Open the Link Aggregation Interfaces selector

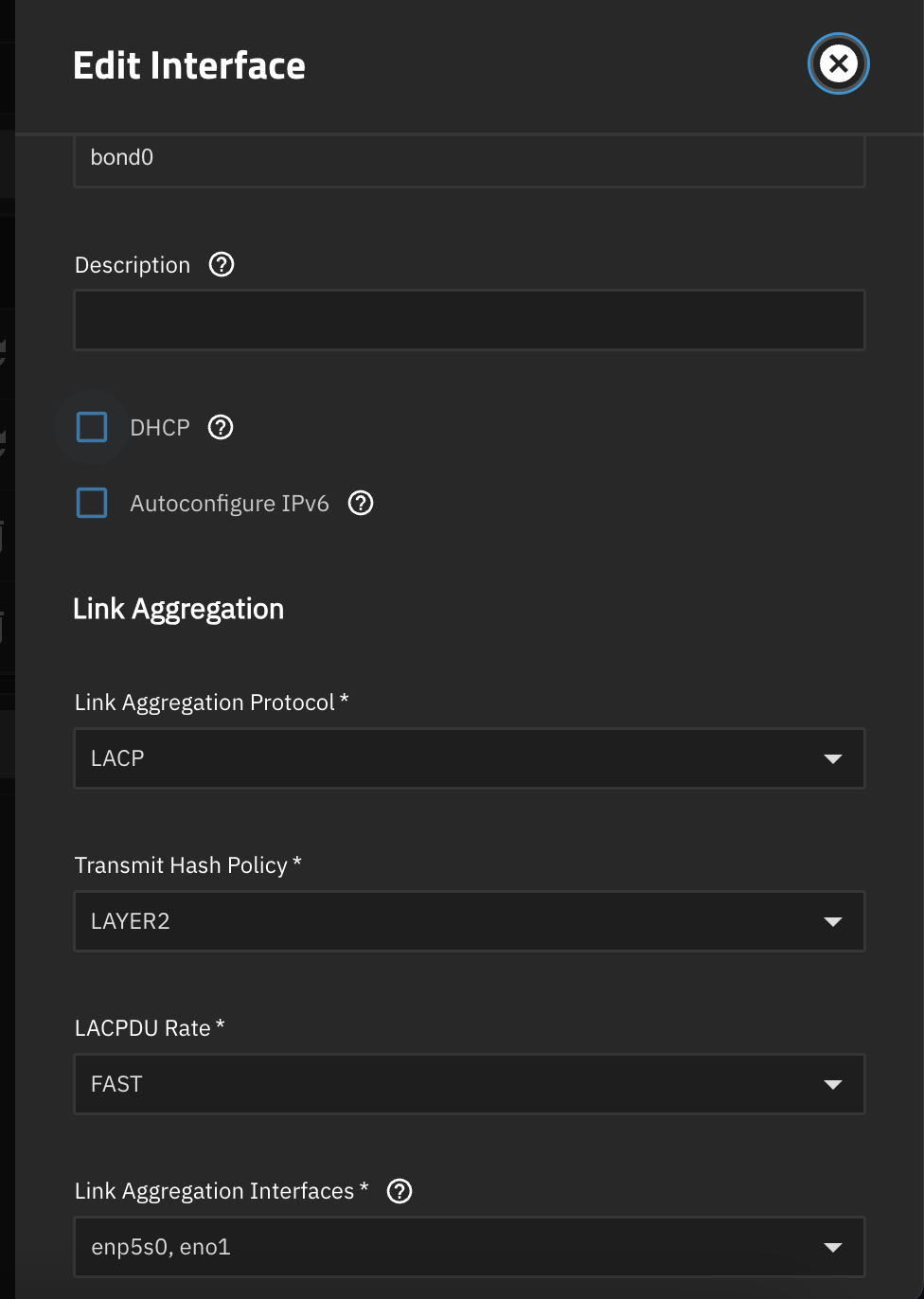coord(470,1247)
